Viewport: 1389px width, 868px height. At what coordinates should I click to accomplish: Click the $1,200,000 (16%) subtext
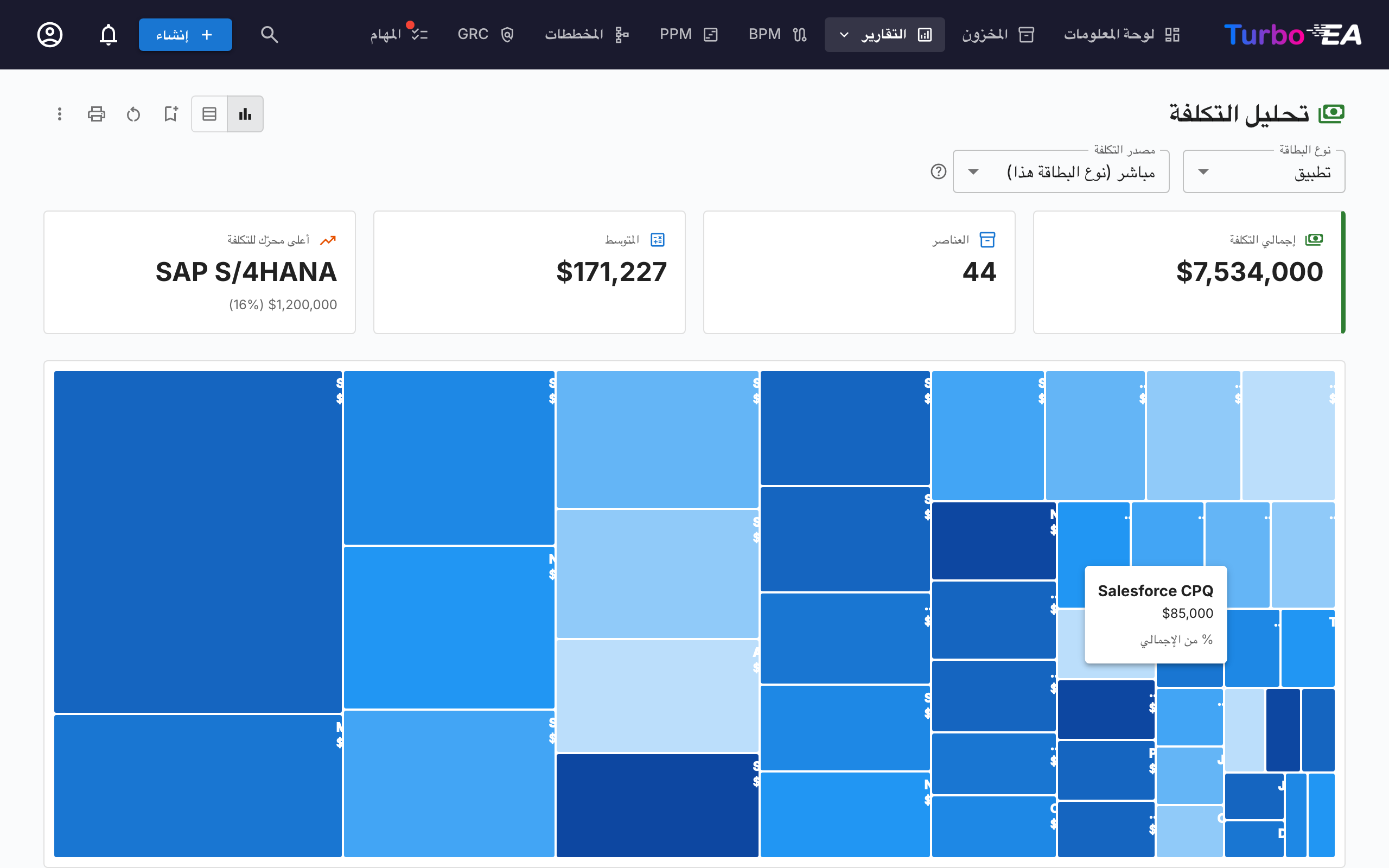tap(283, 305)
